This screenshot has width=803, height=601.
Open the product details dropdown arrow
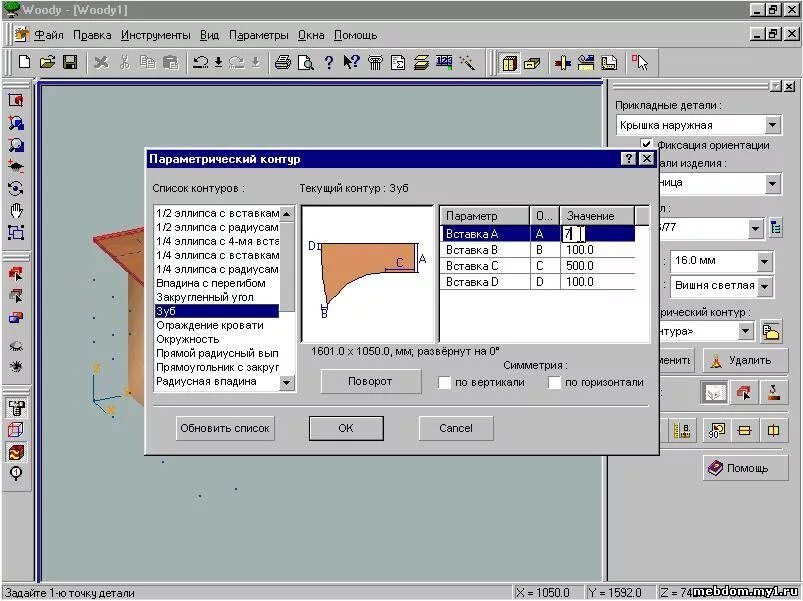(773, 183)
